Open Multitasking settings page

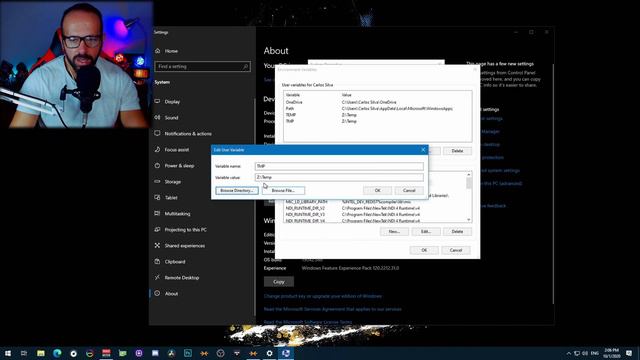pos(177,213)
